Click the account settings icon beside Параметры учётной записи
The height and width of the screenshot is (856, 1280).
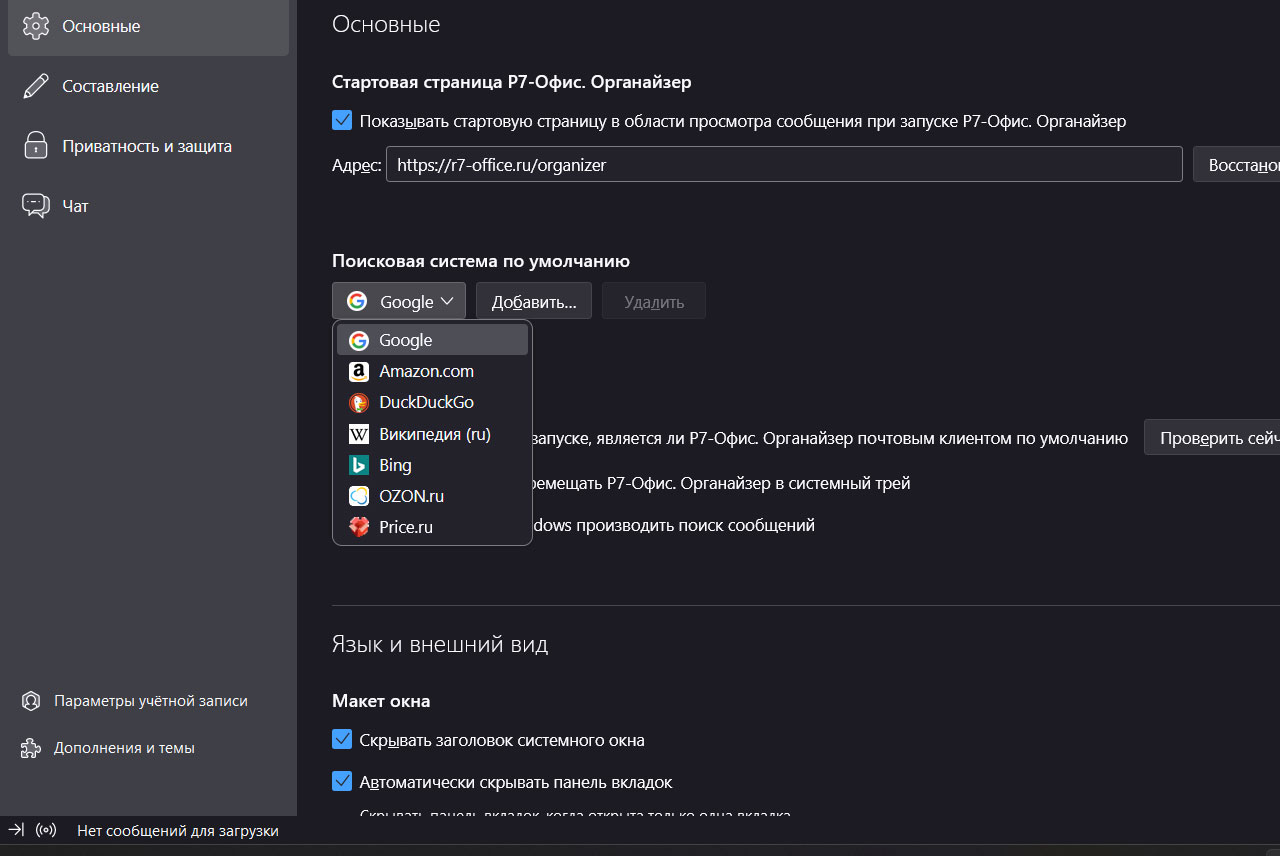(31, 701)
